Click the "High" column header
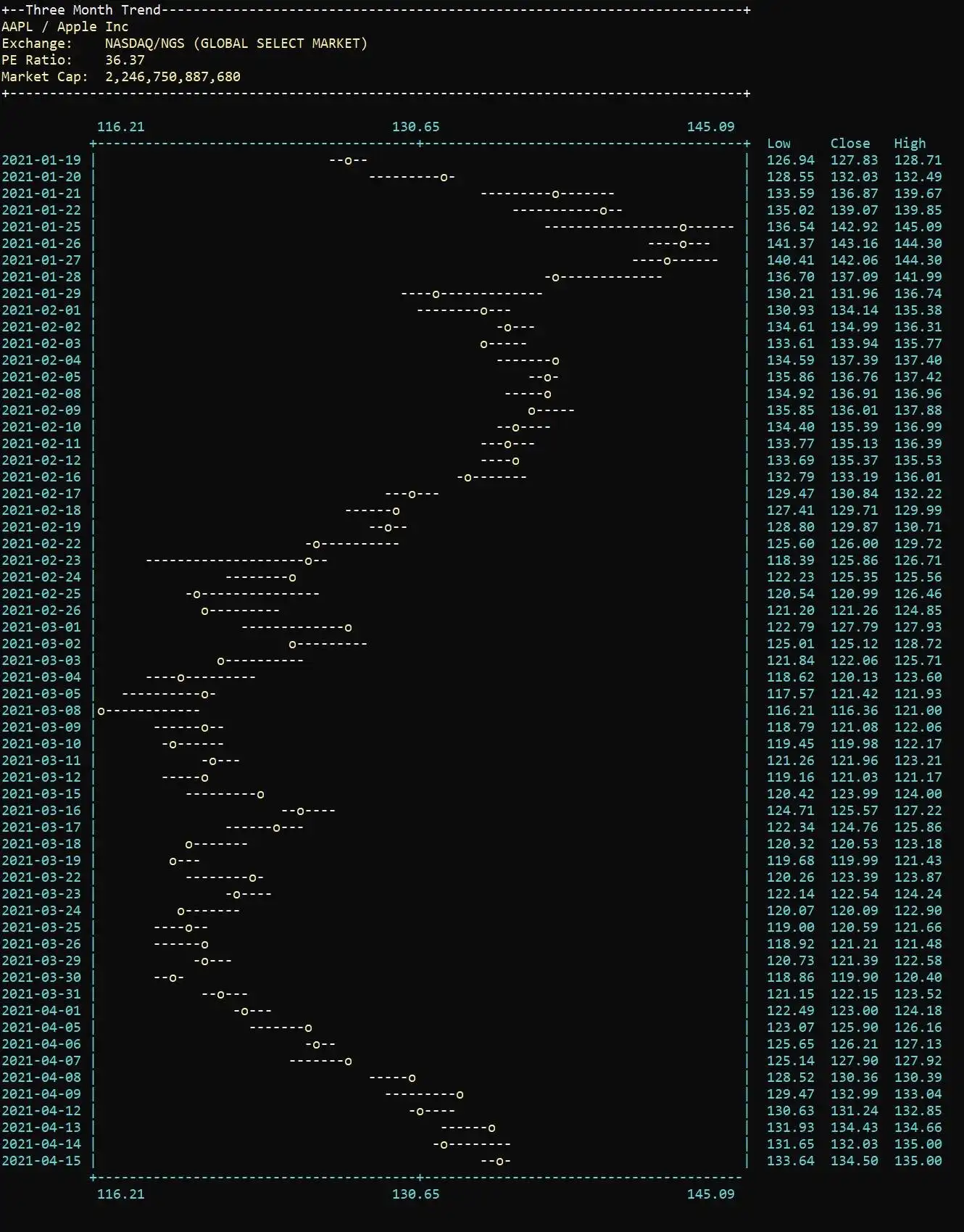 pyautogui.click(x=910, y=144)
